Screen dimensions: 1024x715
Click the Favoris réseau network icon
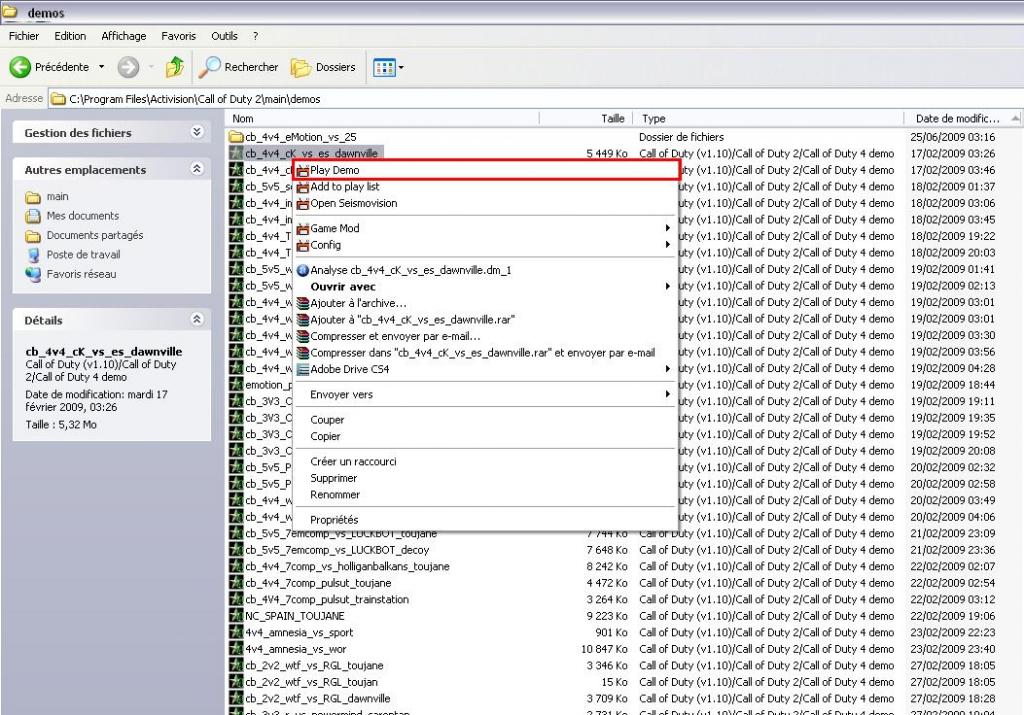pyautogui.click(x=33, y=274)
